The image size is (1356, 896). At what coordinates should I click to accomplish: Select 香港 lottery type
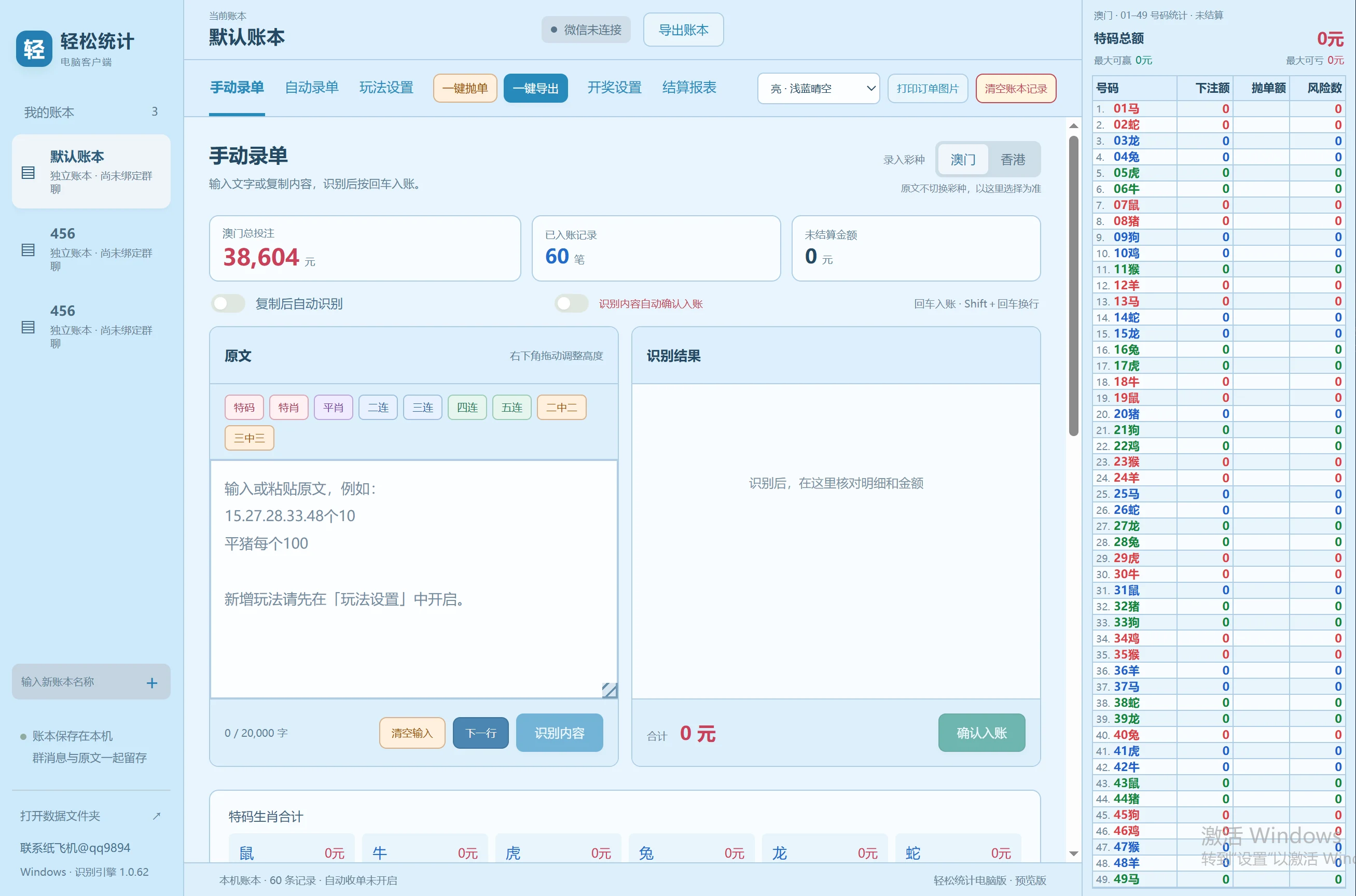1013,159
